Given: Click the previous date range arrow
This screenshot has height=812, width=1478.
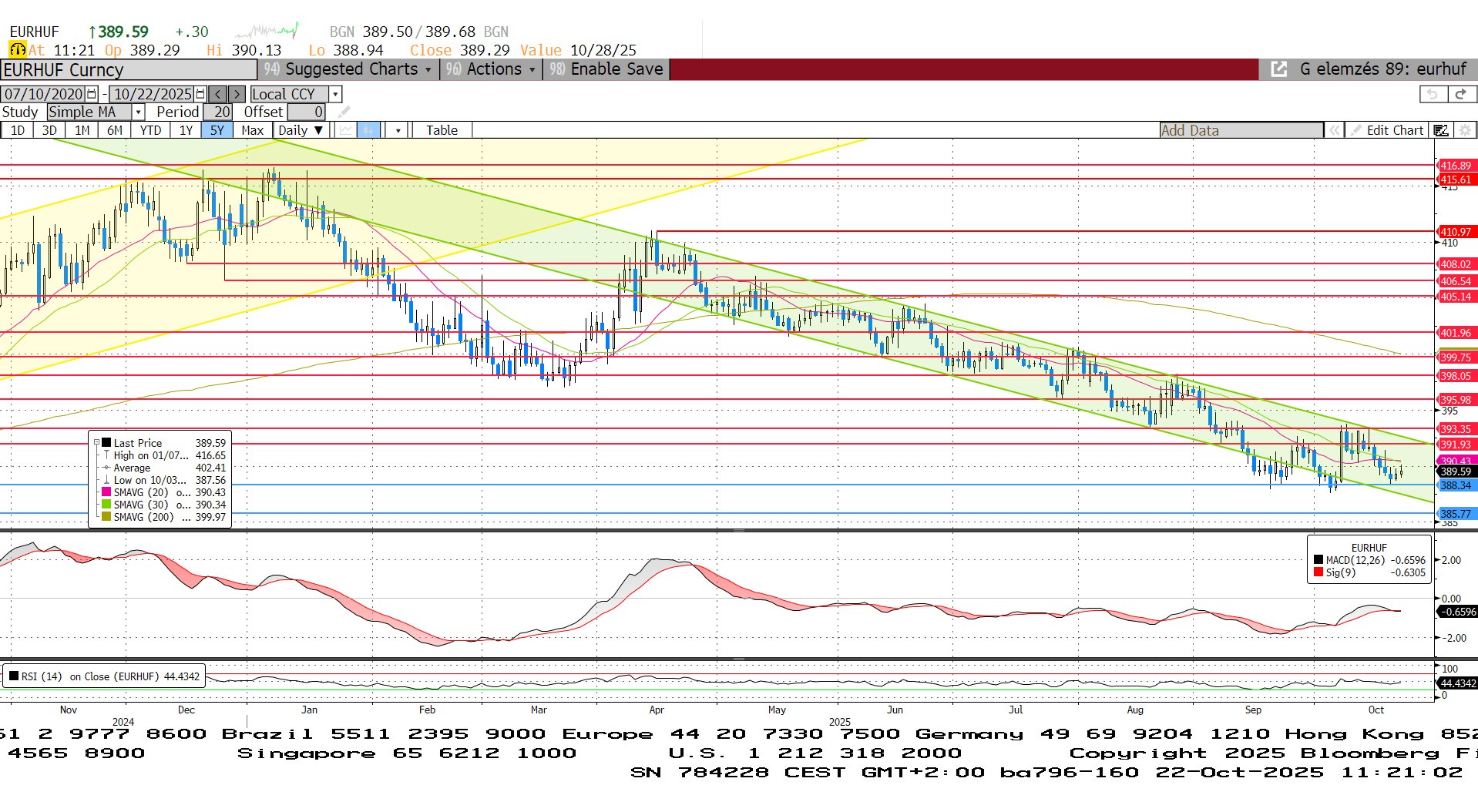Looking at the screenshot, I should tap(218, 94).
